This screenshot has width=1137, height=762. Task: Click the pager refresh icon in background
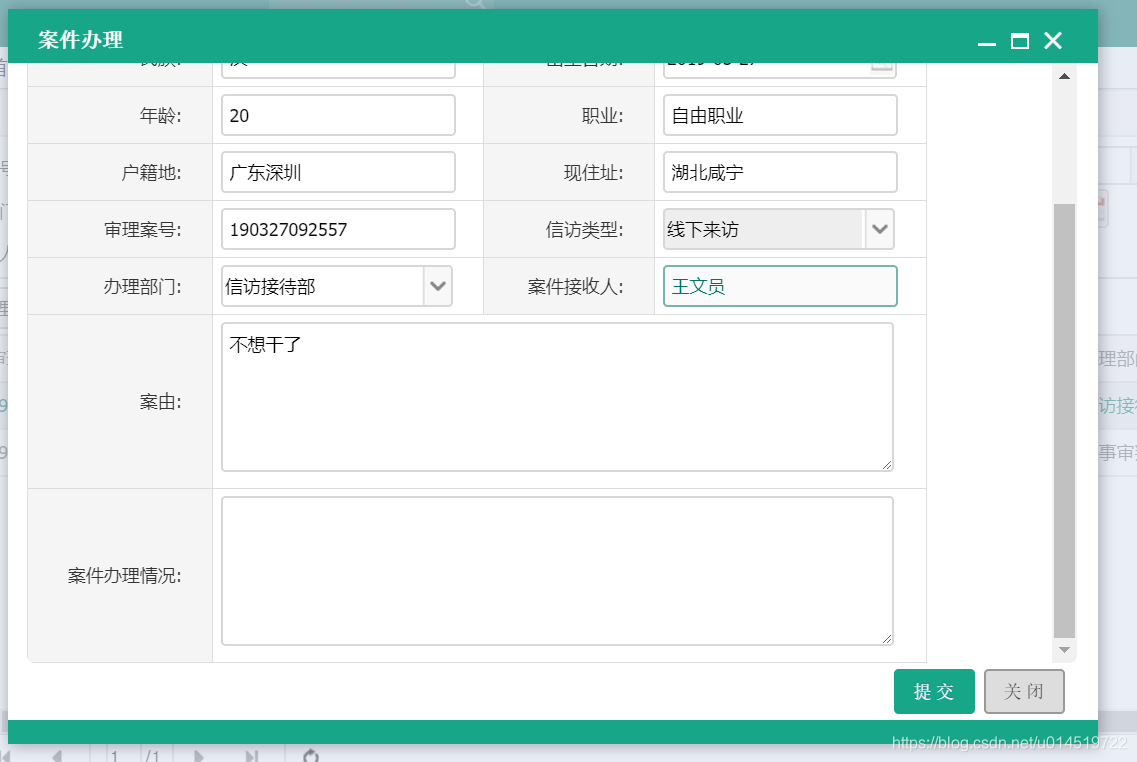pyautogui.click(x=311, y=755)
